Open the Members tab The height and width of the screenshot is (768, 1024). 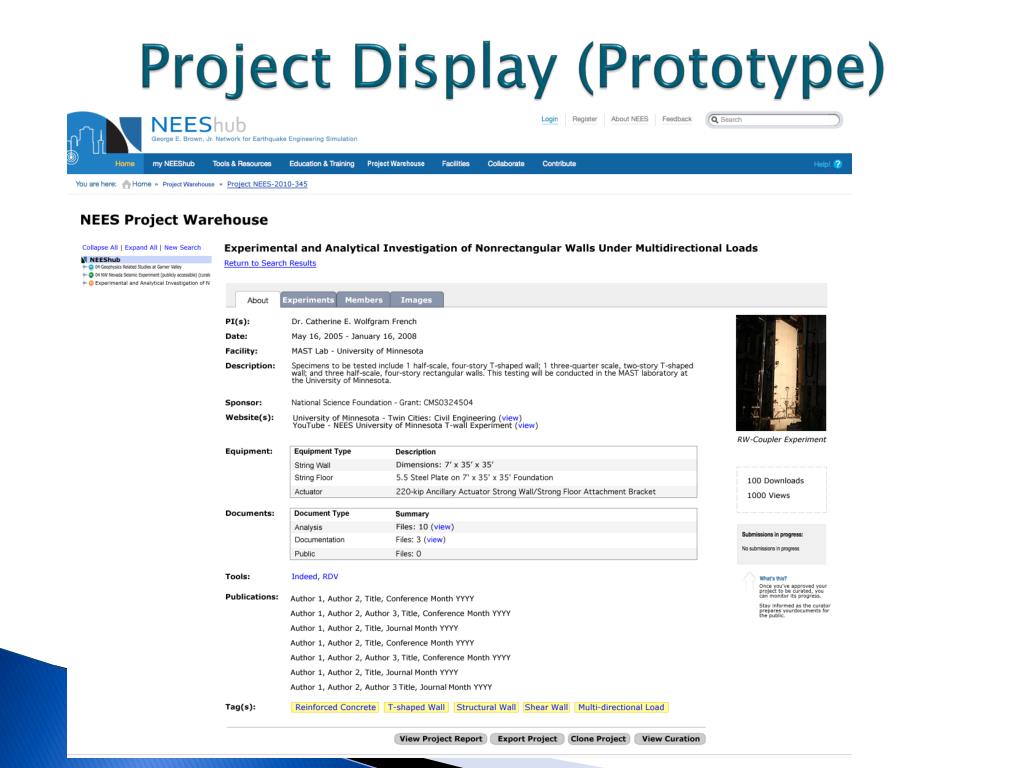tap(364, 300)
